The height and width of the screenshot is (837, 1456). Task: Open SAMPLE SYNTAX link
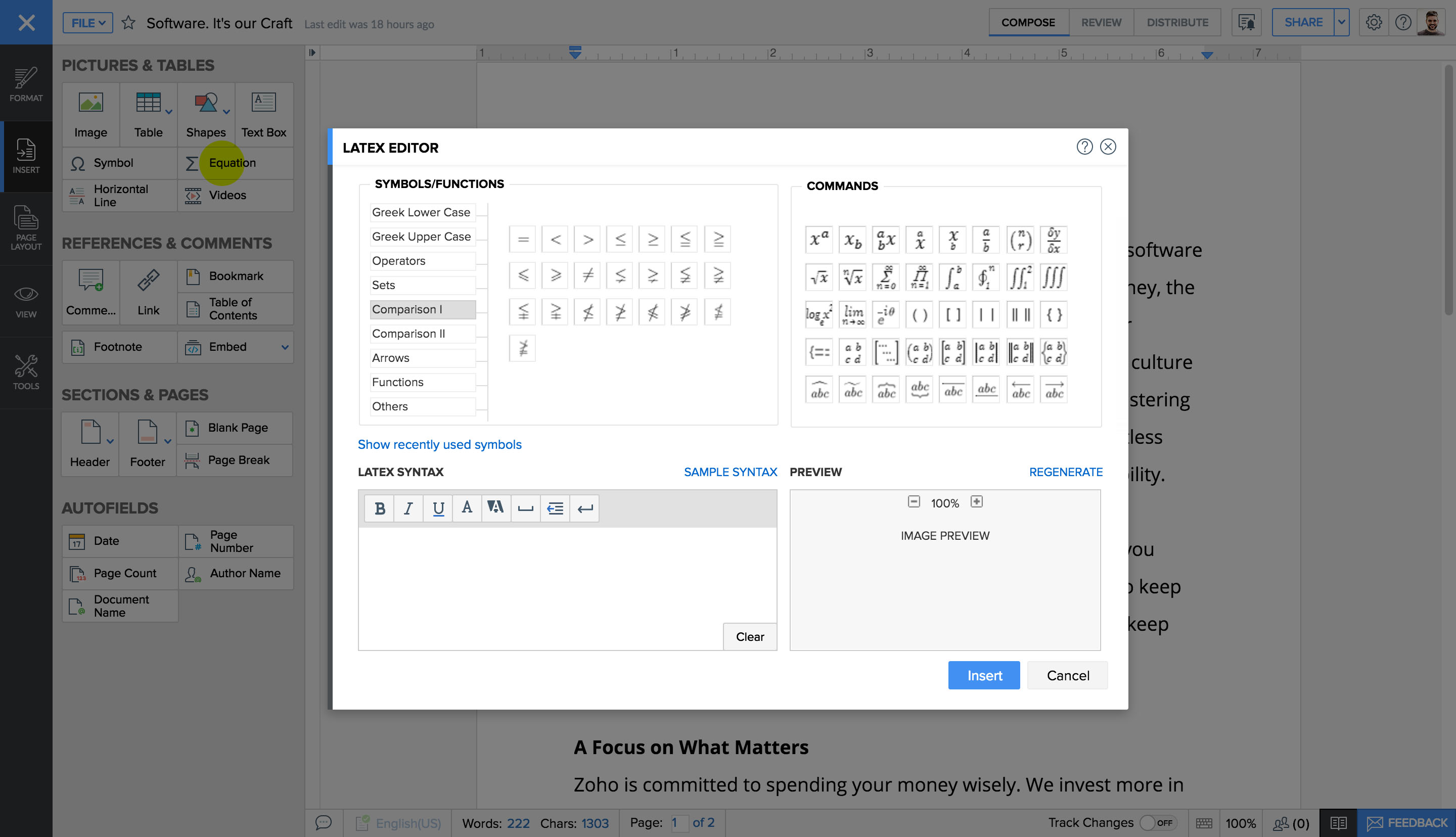coord(730,472)
